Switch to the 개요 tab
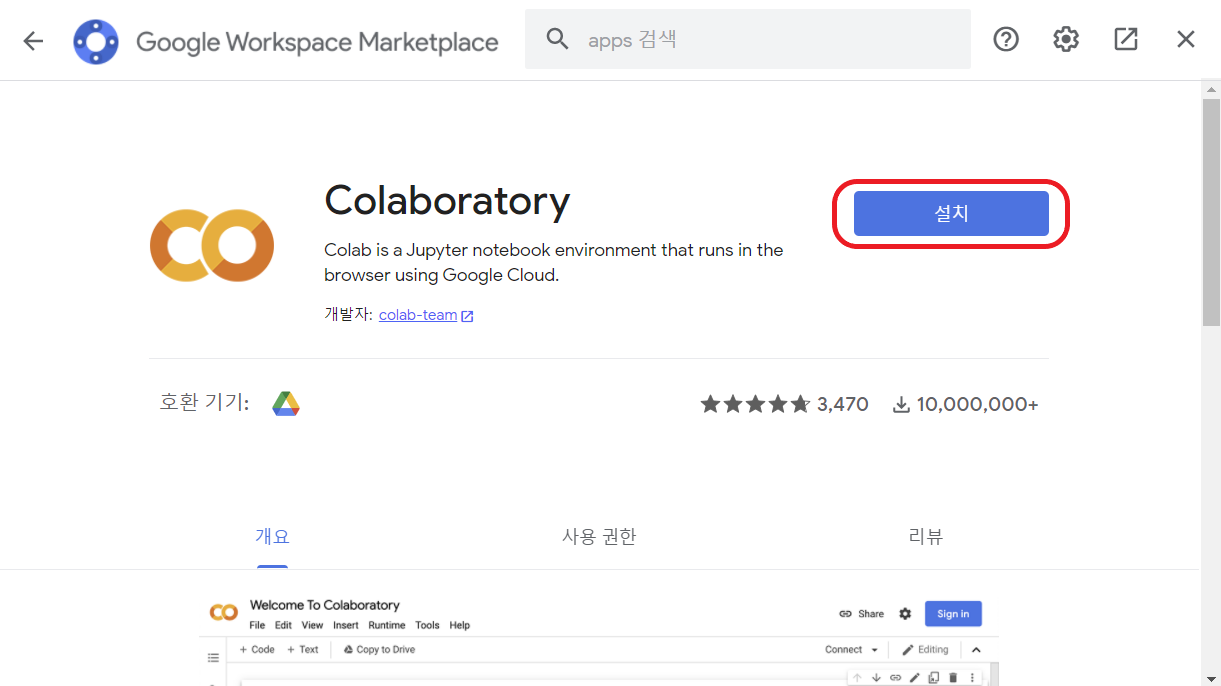The width and height of the screenshot is (1221, 686). (x=272, y=536)
